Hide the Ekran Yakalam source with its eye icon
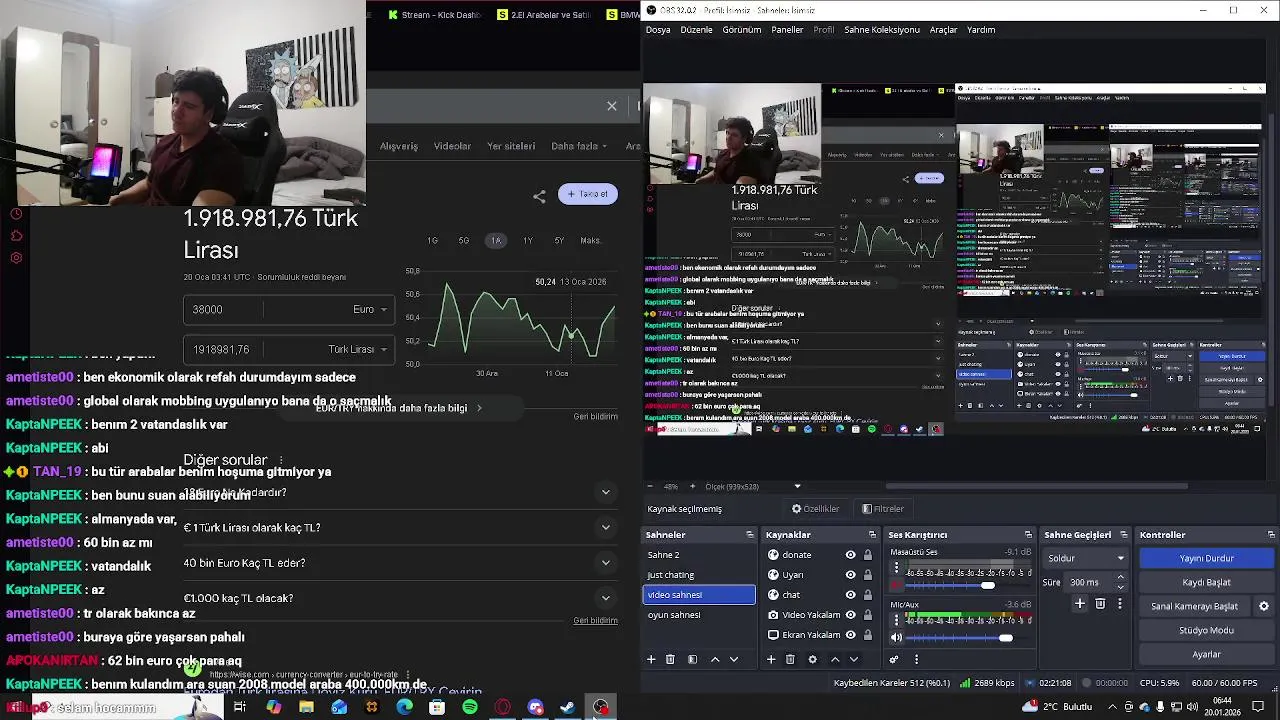This screenshot has height=720, width=1280. click(851, 635)
